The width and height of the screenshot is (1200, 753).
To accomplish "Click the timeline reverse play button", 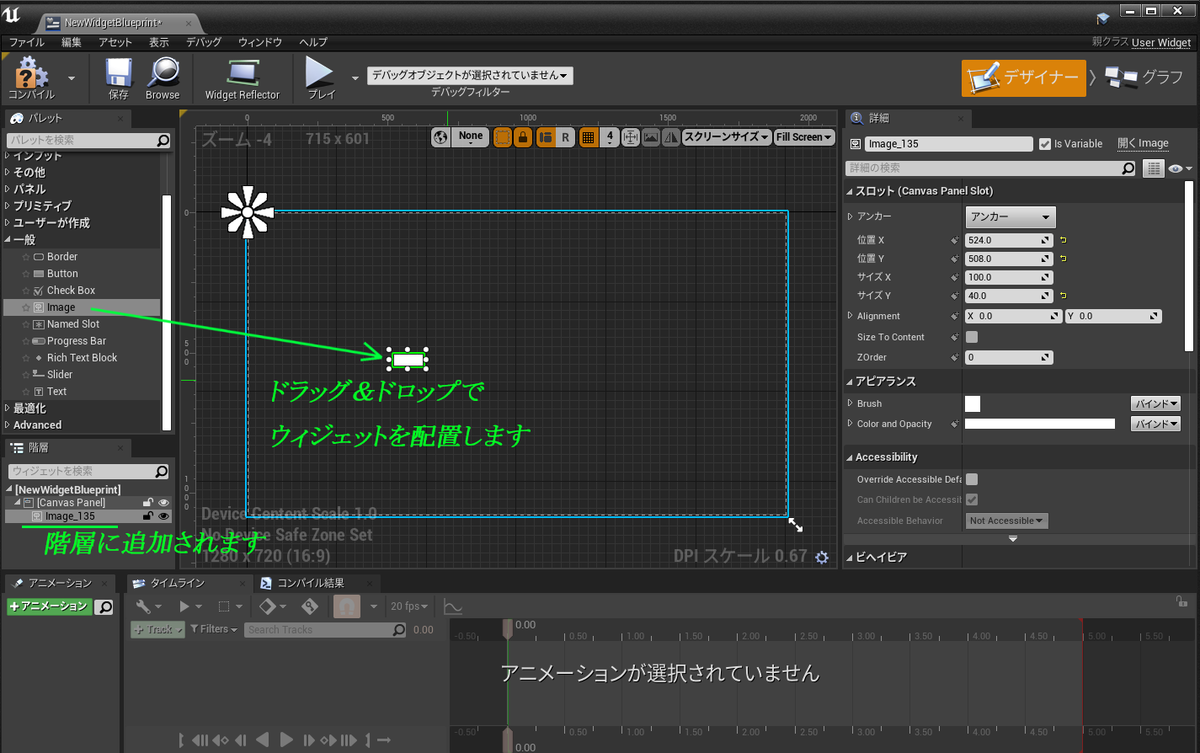I will (263, 740).
